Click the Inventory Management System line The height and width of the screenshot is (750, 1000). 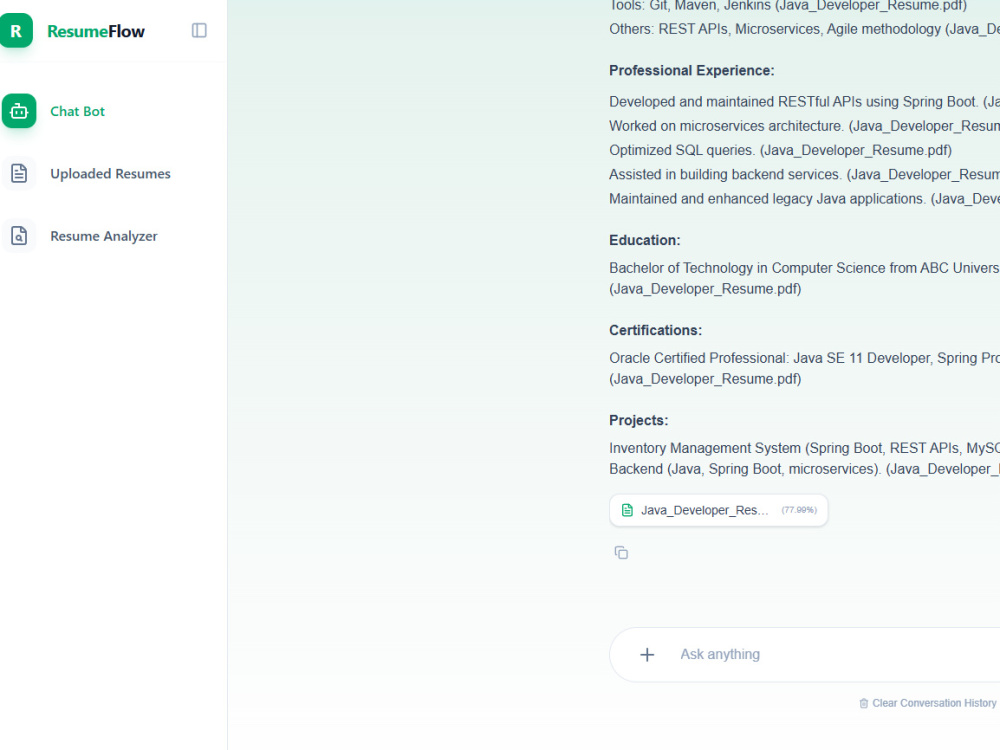coord(804,448)
